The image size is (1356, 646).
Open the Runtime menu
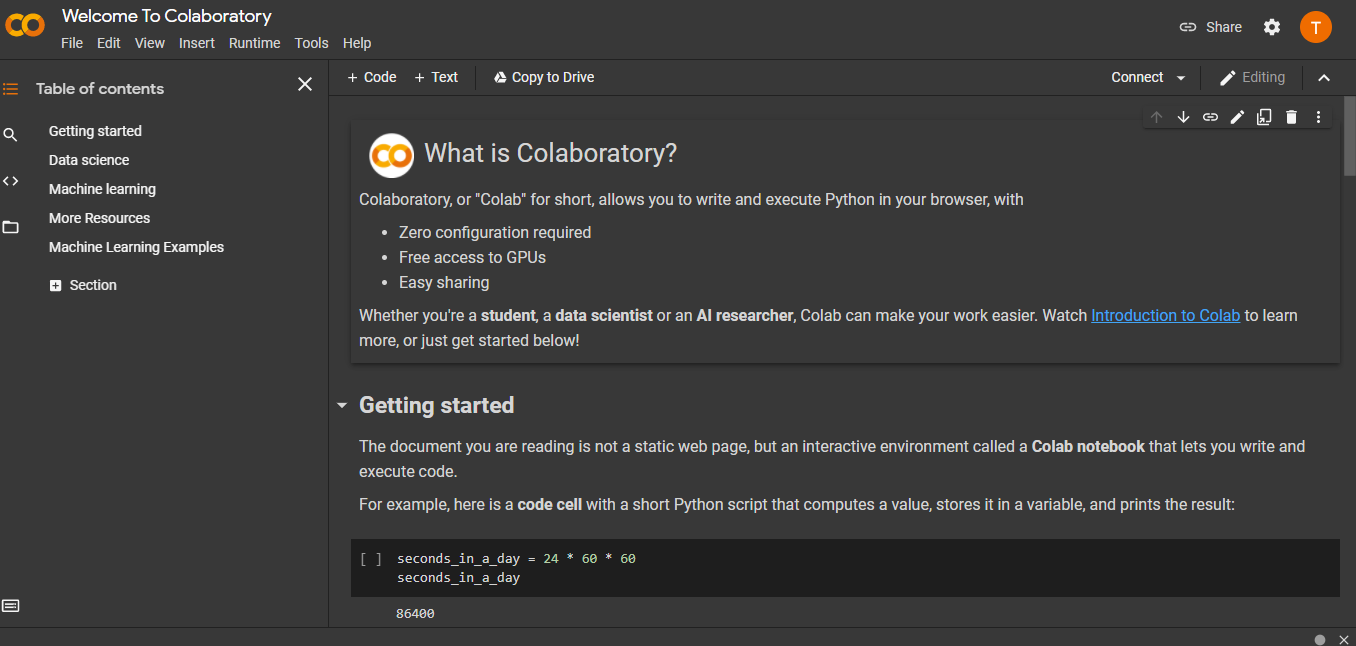tap(254, 43)
